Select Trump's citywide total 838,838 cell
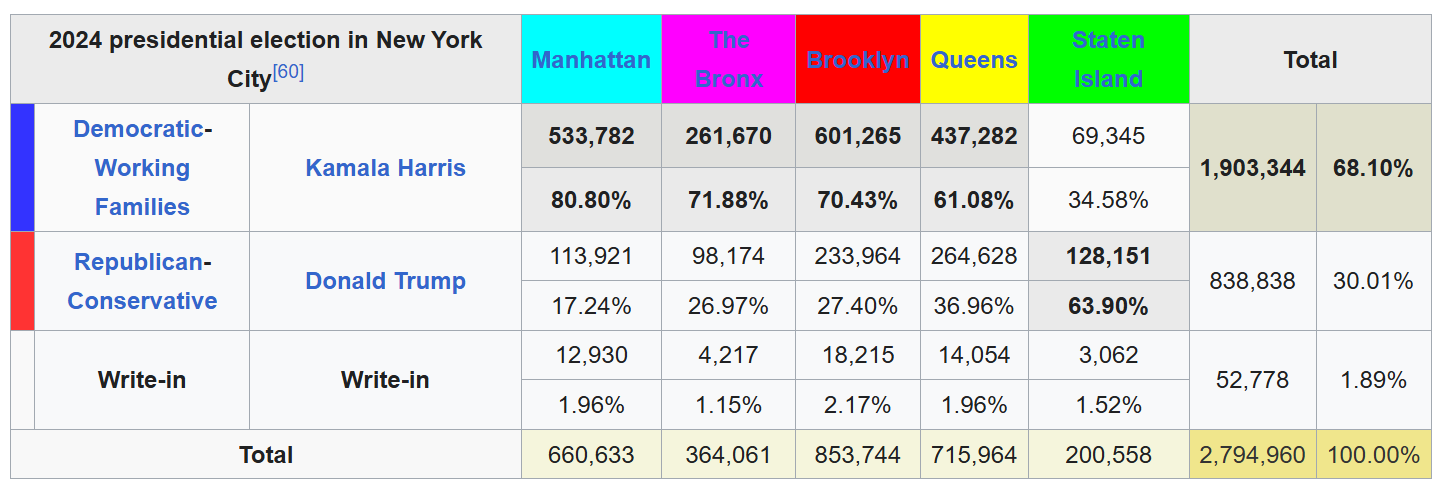The height and width of the screenshot is (493, 1449). click(x=1252, y=281)
